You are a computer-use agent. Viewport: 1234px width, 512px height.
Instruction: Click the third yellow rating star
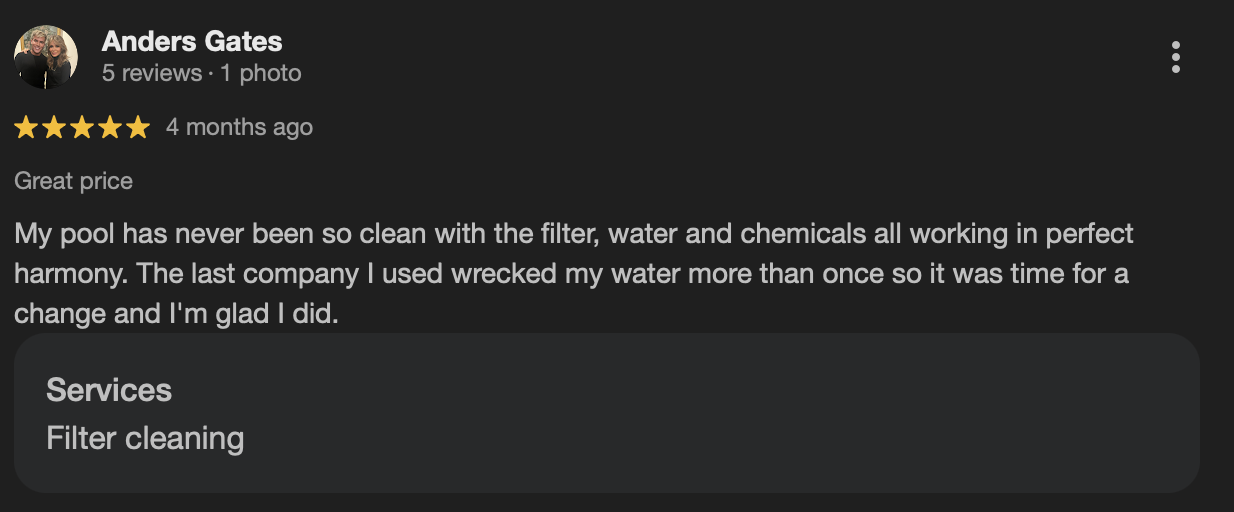[x=82, y=127]
